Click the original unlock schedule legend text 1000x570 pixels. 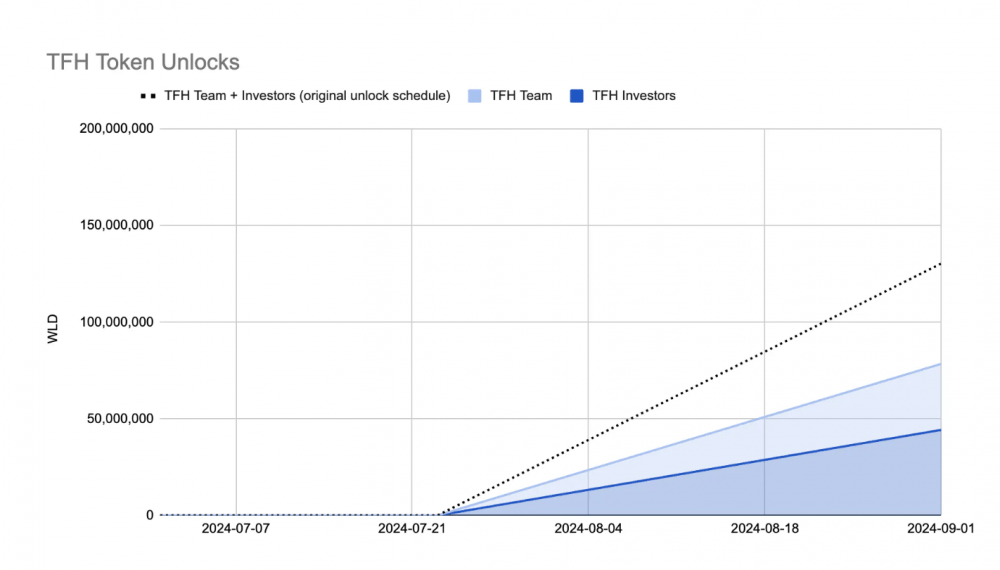307,96
